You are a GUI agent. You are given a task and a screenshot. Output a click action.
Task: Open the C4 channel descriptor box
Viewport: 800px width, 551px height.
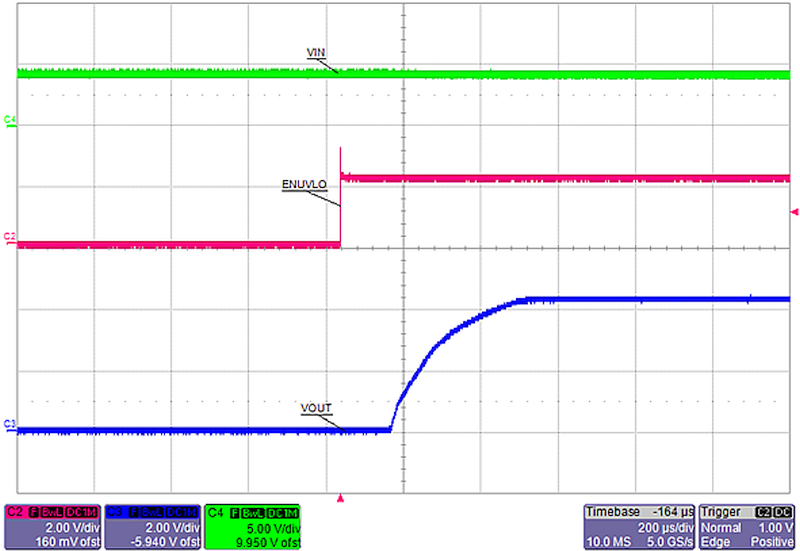tap(253, 527)
